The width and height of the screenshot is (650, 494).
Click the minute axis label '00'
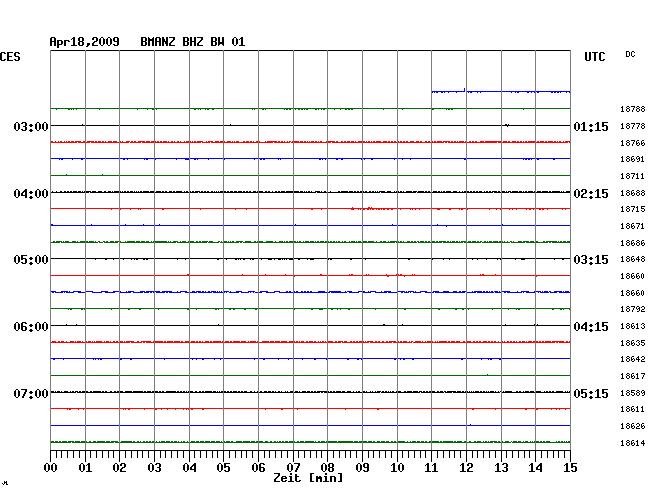pyautogui.click(x=51, y=468)
